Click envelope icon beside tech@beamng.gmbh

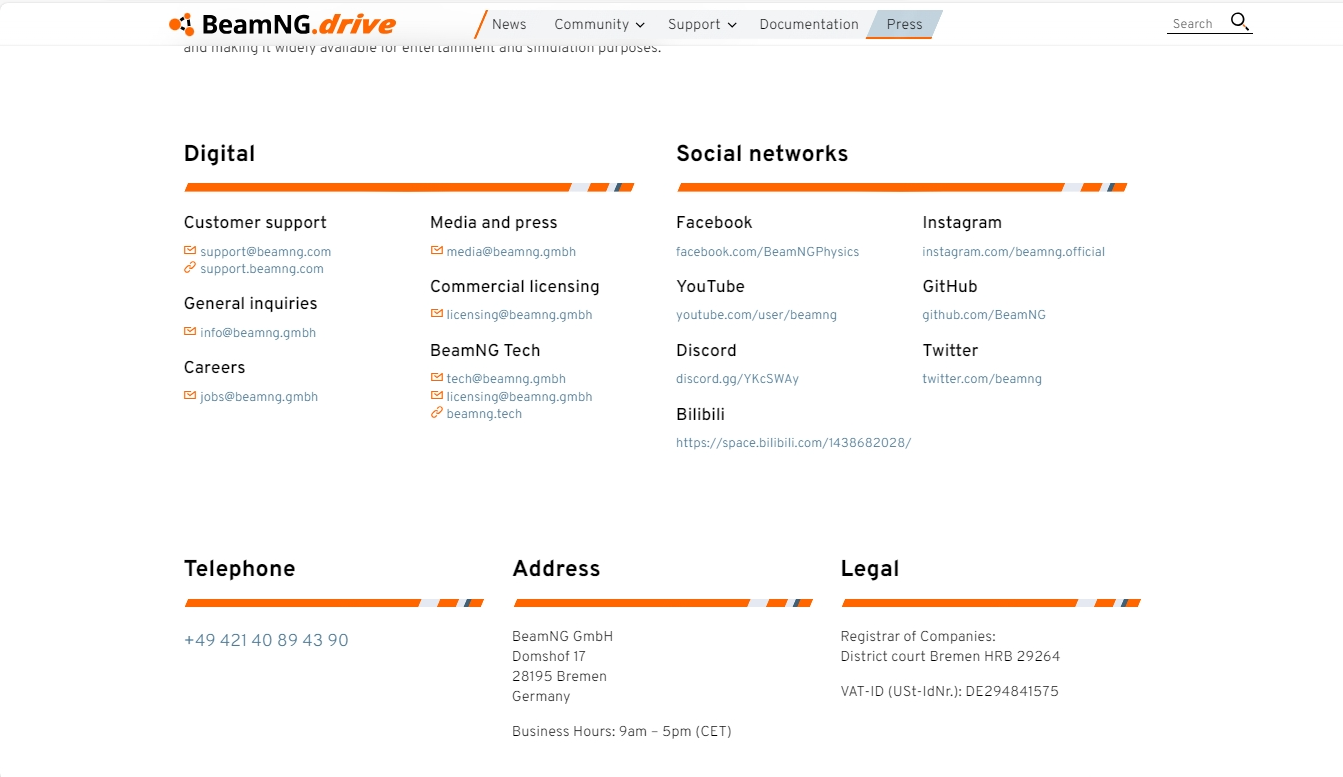(x=437, y=378)
